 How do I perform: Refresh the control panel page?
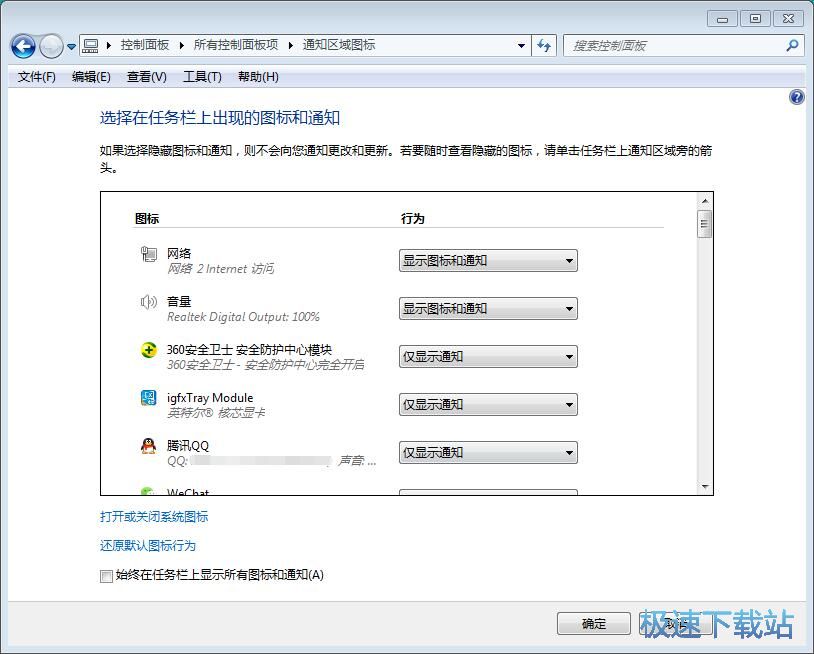point(544,46)
